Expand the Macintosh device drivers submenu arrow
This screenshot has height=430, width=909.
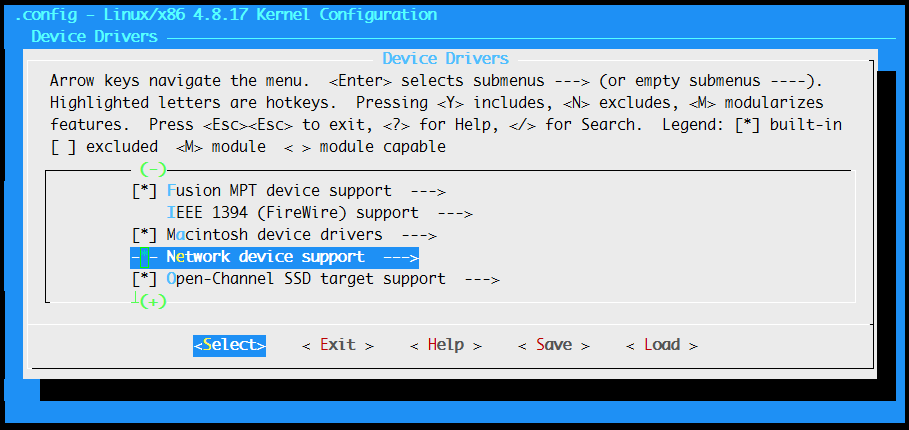pos(417,235)
